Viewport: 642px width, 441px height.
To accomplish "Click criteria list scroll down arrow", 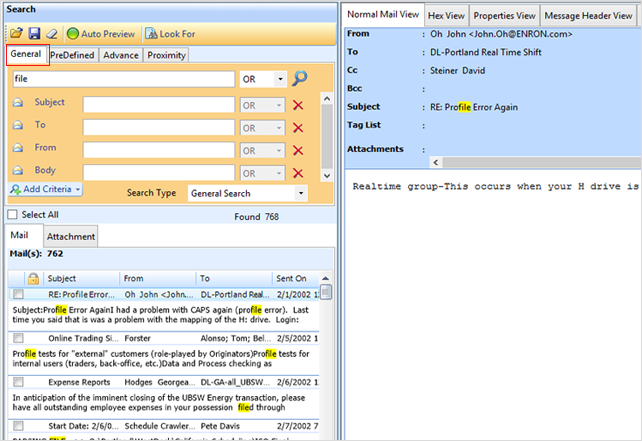I will [327, 176].
